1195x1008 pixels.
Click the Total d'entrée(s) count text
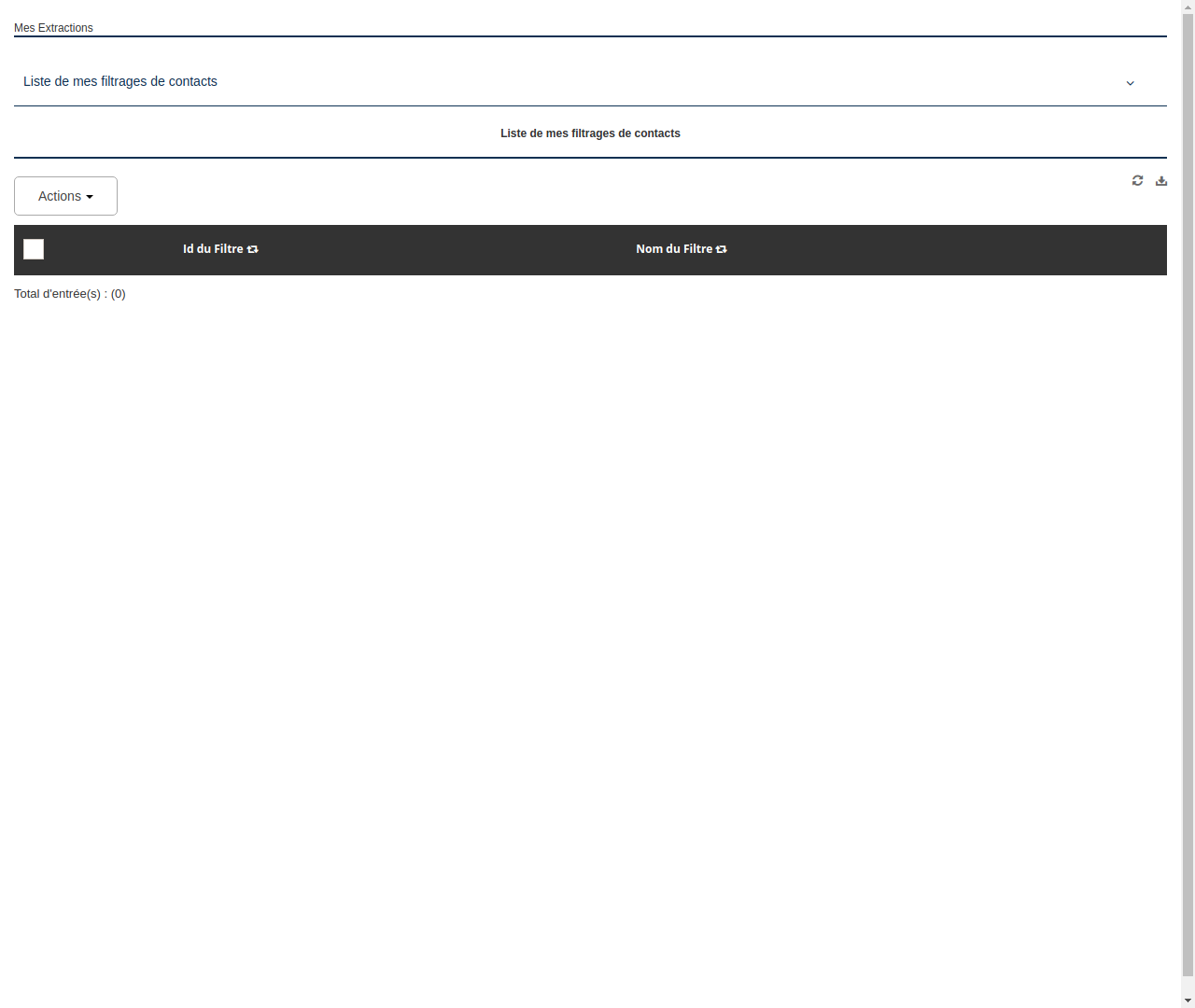(70, 293)
